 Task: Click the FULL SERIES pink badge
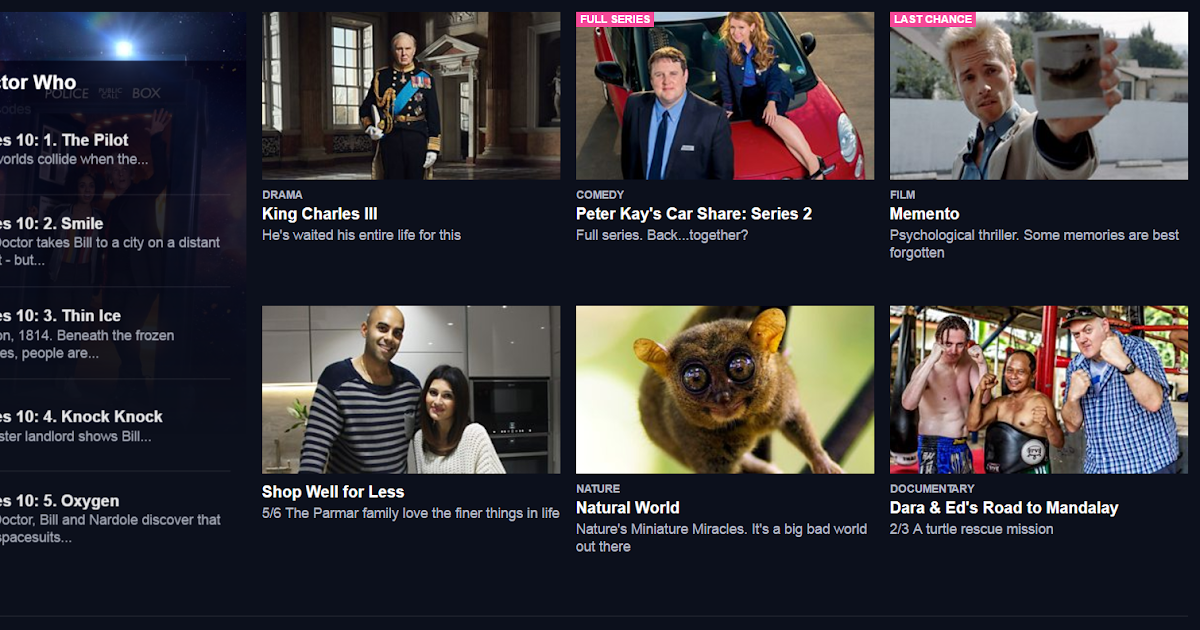[615, 19]
